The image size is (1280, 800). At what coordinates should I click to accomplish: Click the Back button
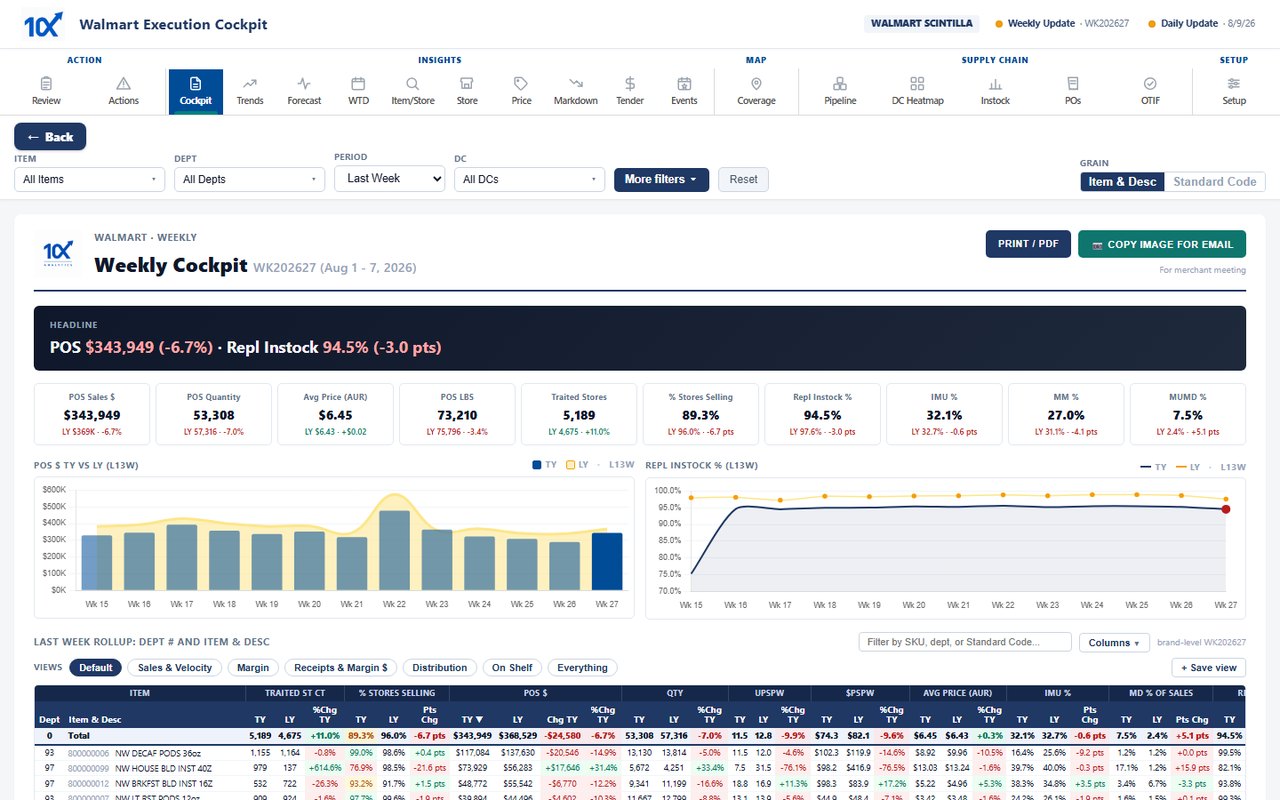tap(50, 137)
